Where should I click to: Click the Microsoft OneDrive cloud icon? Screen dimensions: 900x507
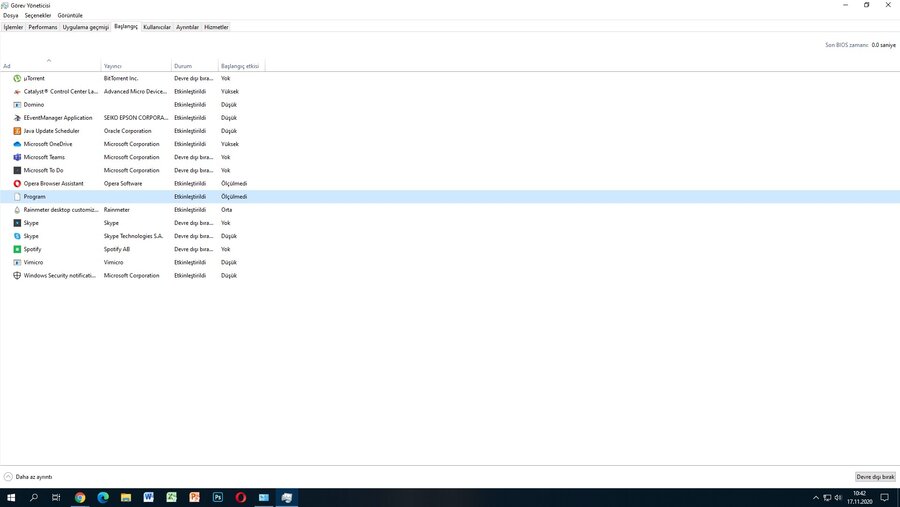pos(17,144)
